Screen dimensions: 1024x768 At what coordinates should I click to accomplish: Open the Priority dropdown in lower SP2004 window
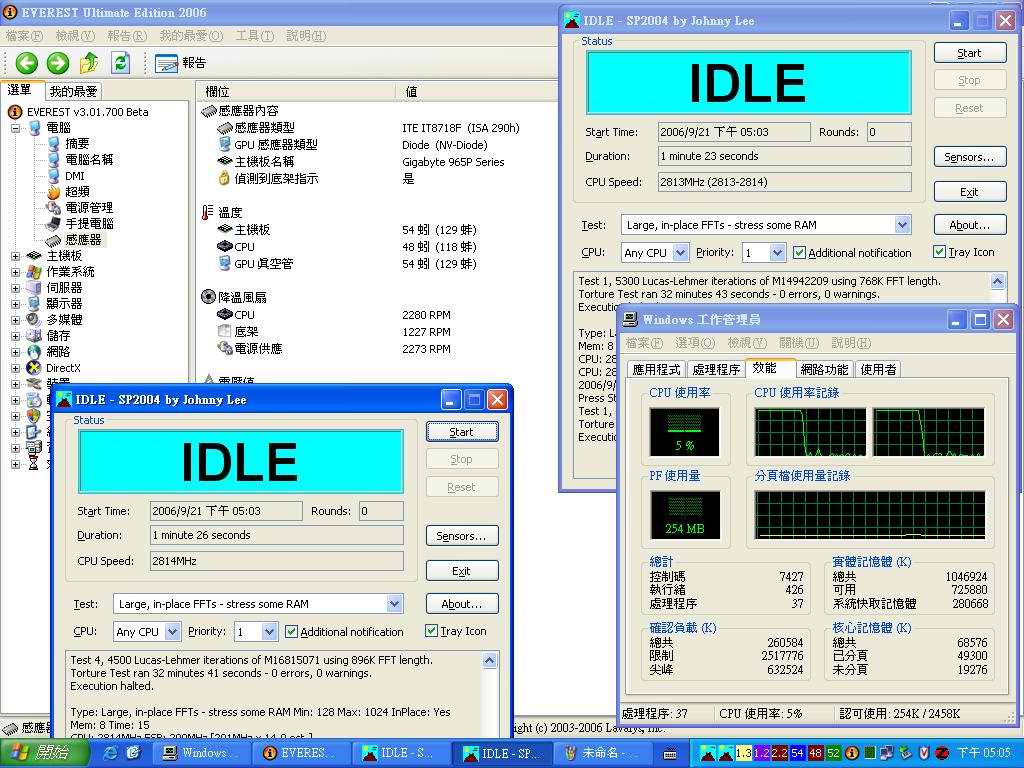tap(270, 632)
